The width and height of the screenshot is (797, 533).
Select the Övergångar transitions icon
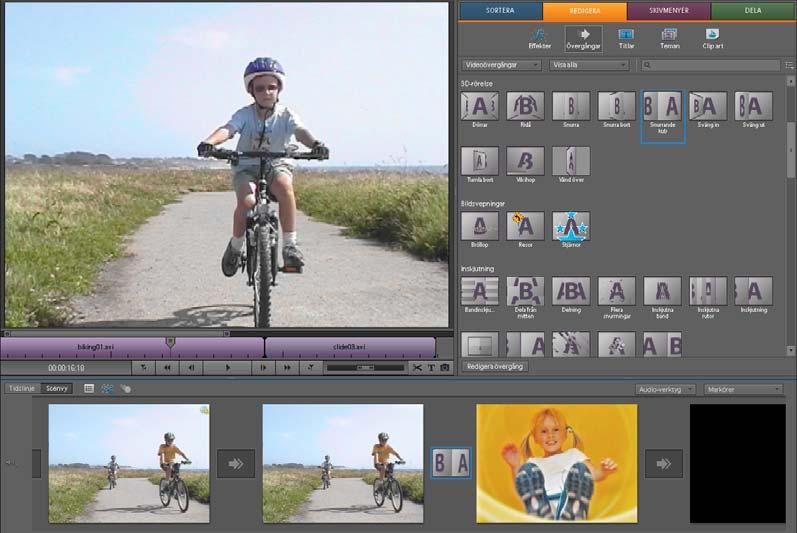583,39
